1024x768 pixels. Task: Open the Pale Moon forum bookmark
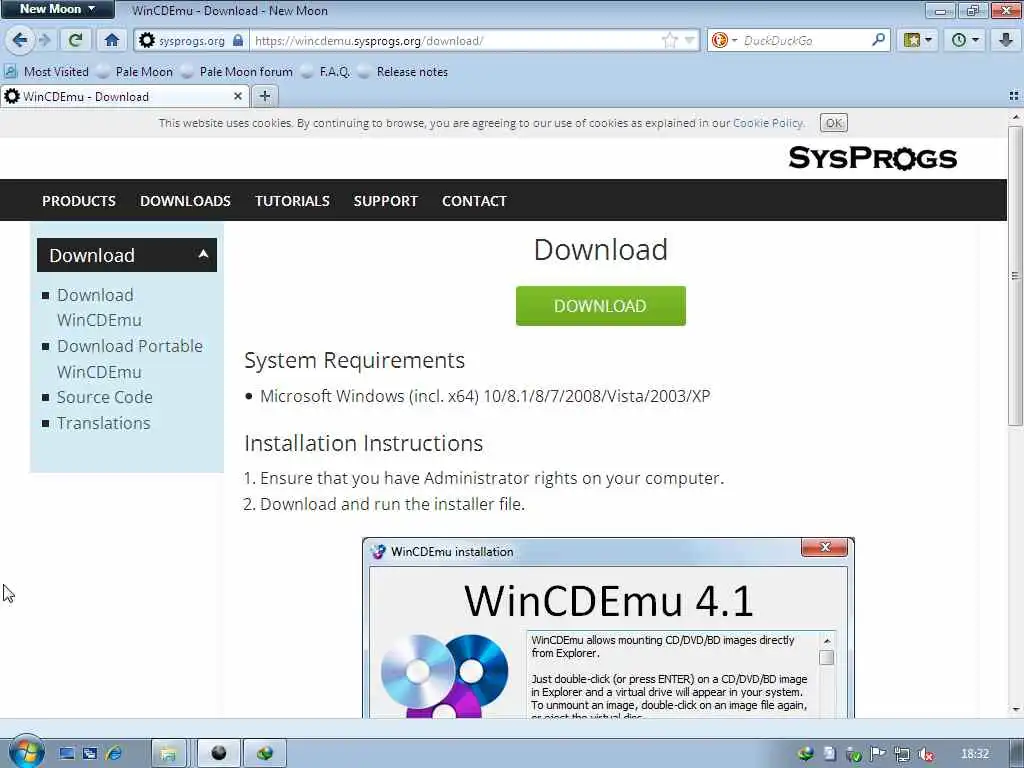click(237, 72)
